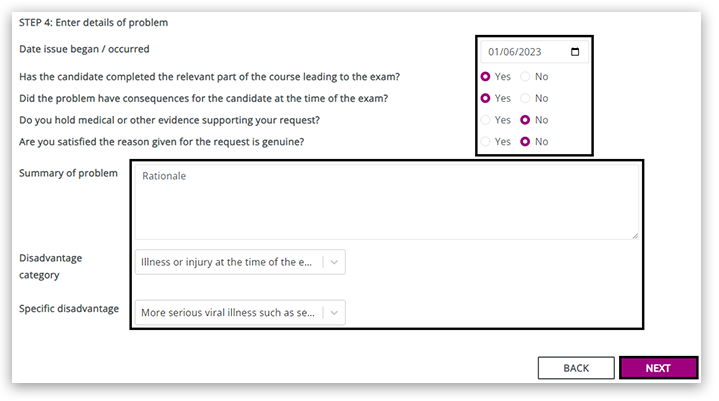The image size is (719, 401).
Task: Click the day segment of the date field
Action: pos(494,52)
